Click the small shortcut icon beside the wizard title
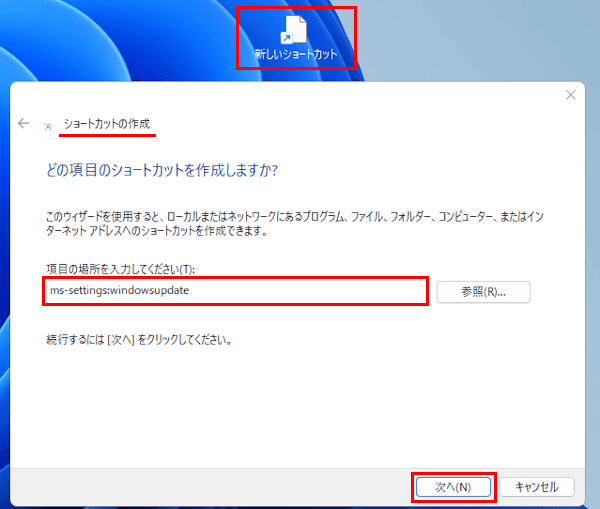The height and width of the screenshot is (509, 600). pyautogui.click(x=47, y=128)
